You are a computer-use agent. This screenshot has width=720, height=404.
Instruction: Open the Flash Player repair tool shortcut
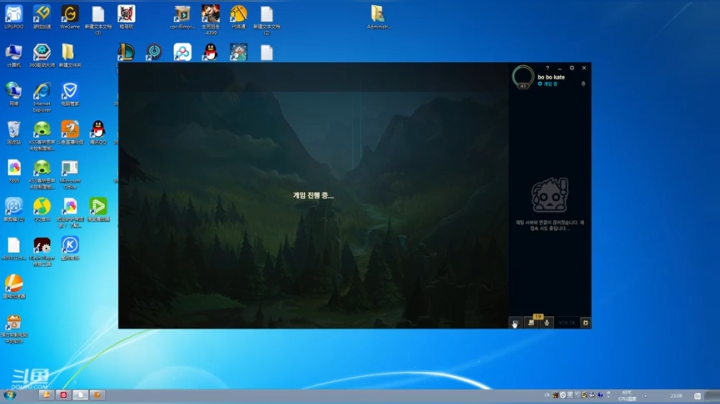pyautogui.click(x=42, y=252)
